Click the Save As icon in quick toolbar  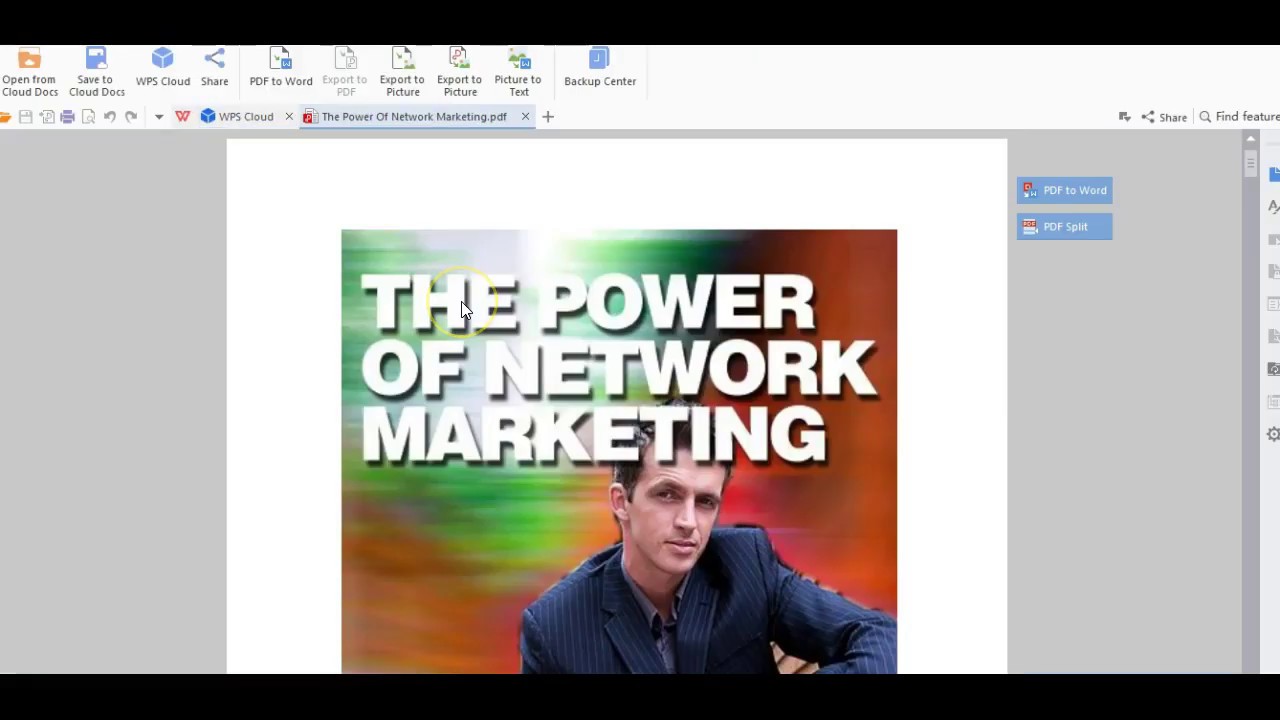47,117
